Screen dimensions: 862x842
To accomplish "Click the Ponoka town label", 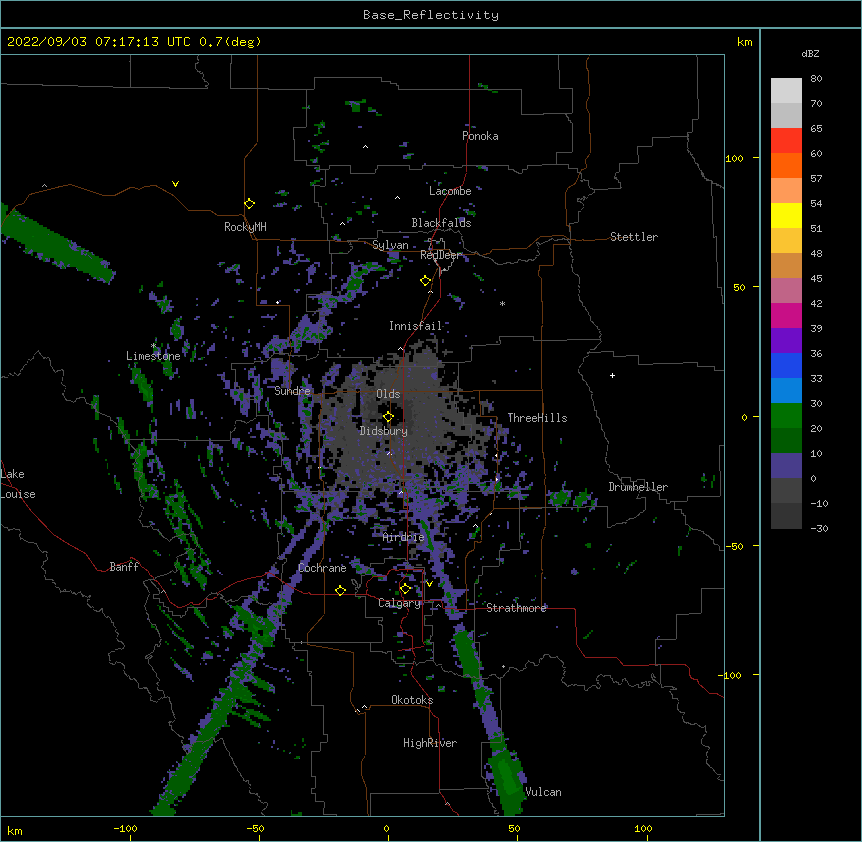I will tap(480, 136).
